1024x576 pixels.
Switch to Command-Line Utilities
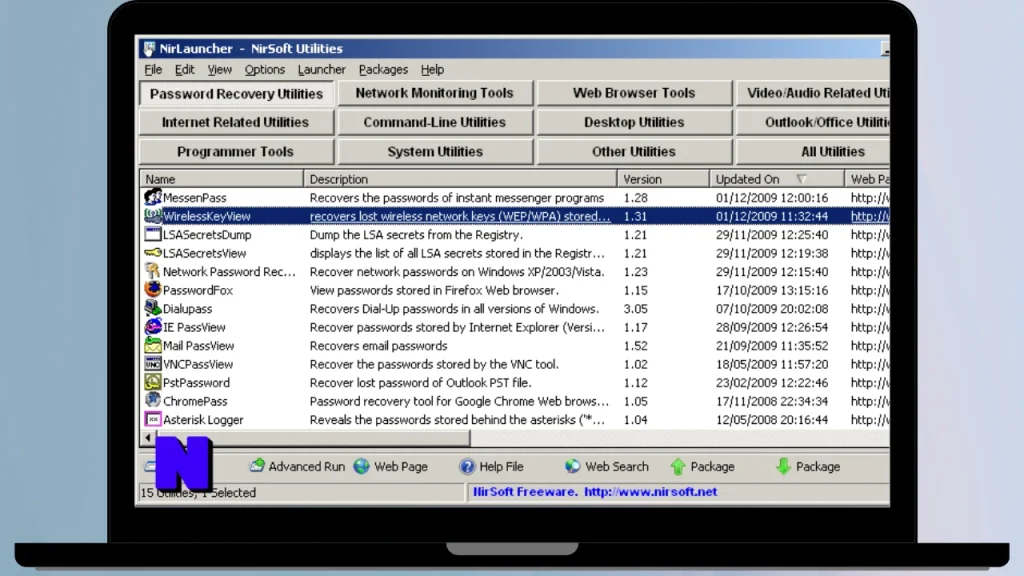click(x=435, y=122)
